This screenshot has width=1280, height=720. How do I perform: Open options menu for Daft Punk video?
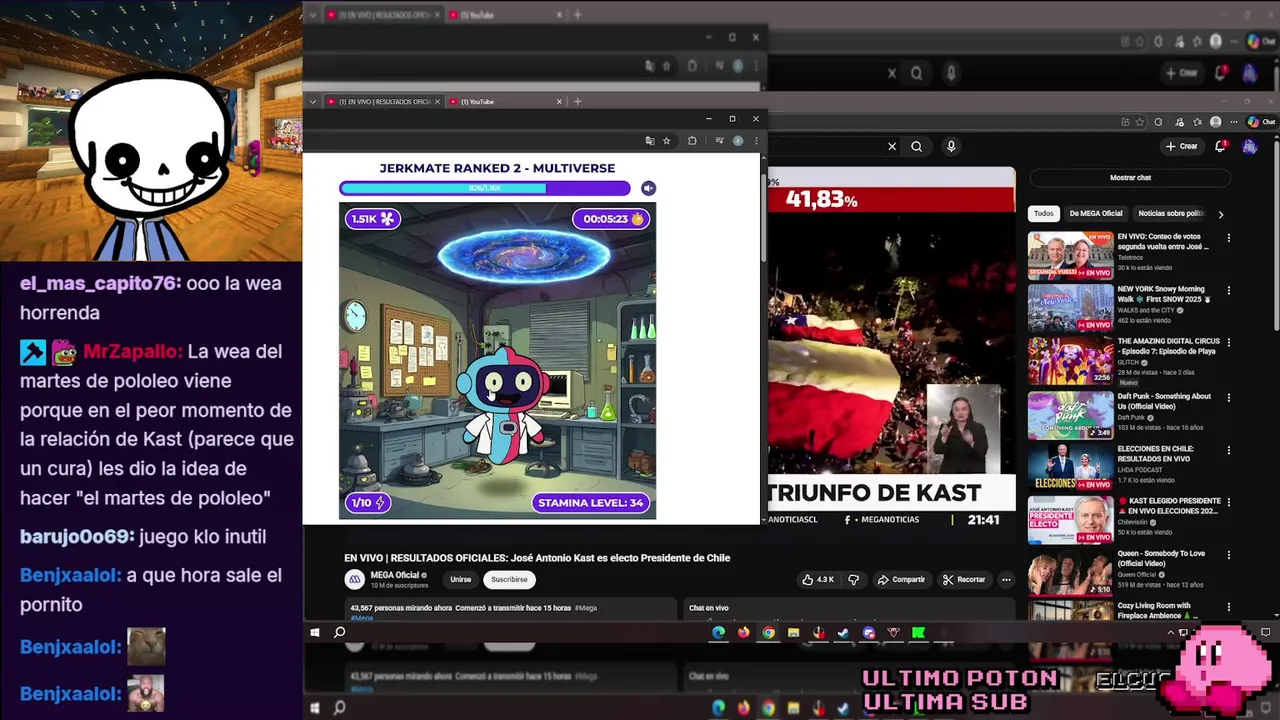click(x=1229, y=398)
